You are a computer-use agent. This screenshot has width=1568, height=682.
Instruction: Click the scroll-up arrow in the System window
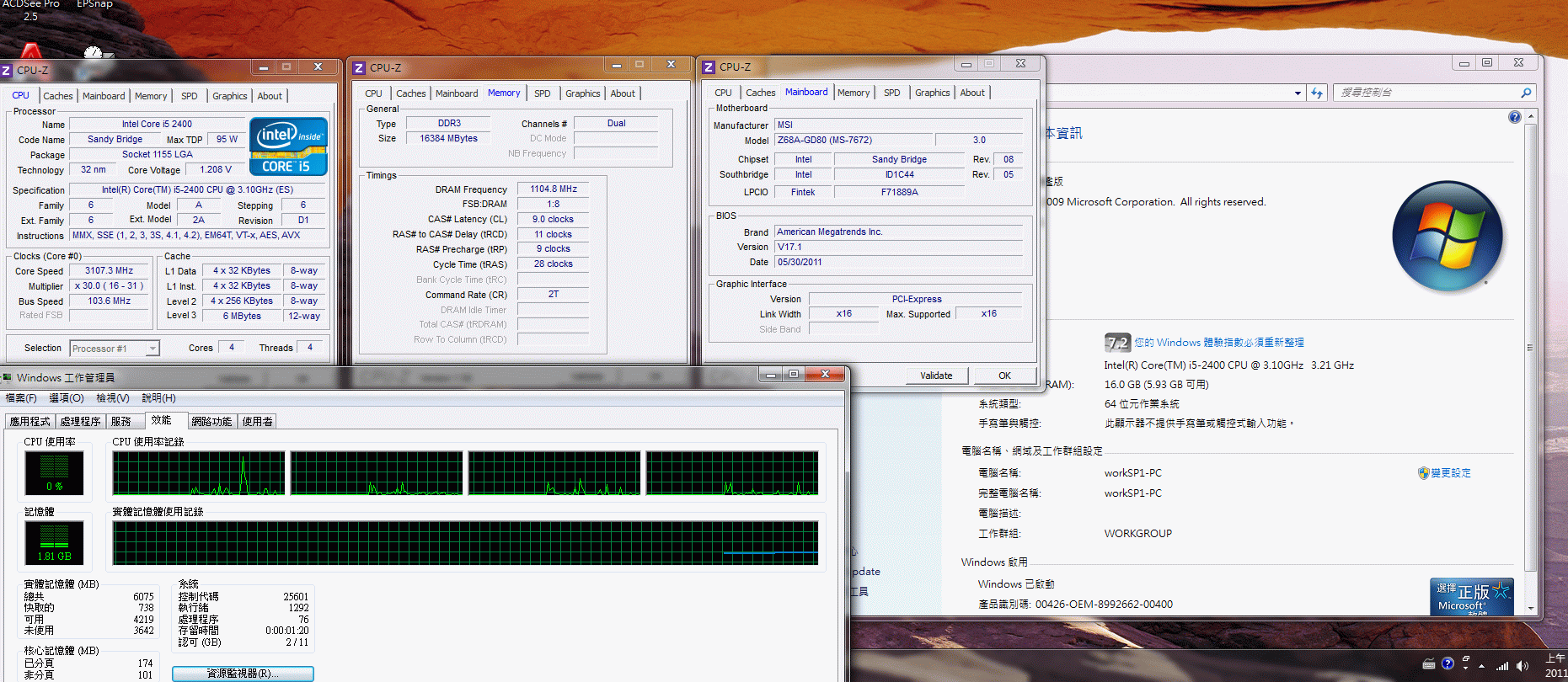[x=1531, y=116]
